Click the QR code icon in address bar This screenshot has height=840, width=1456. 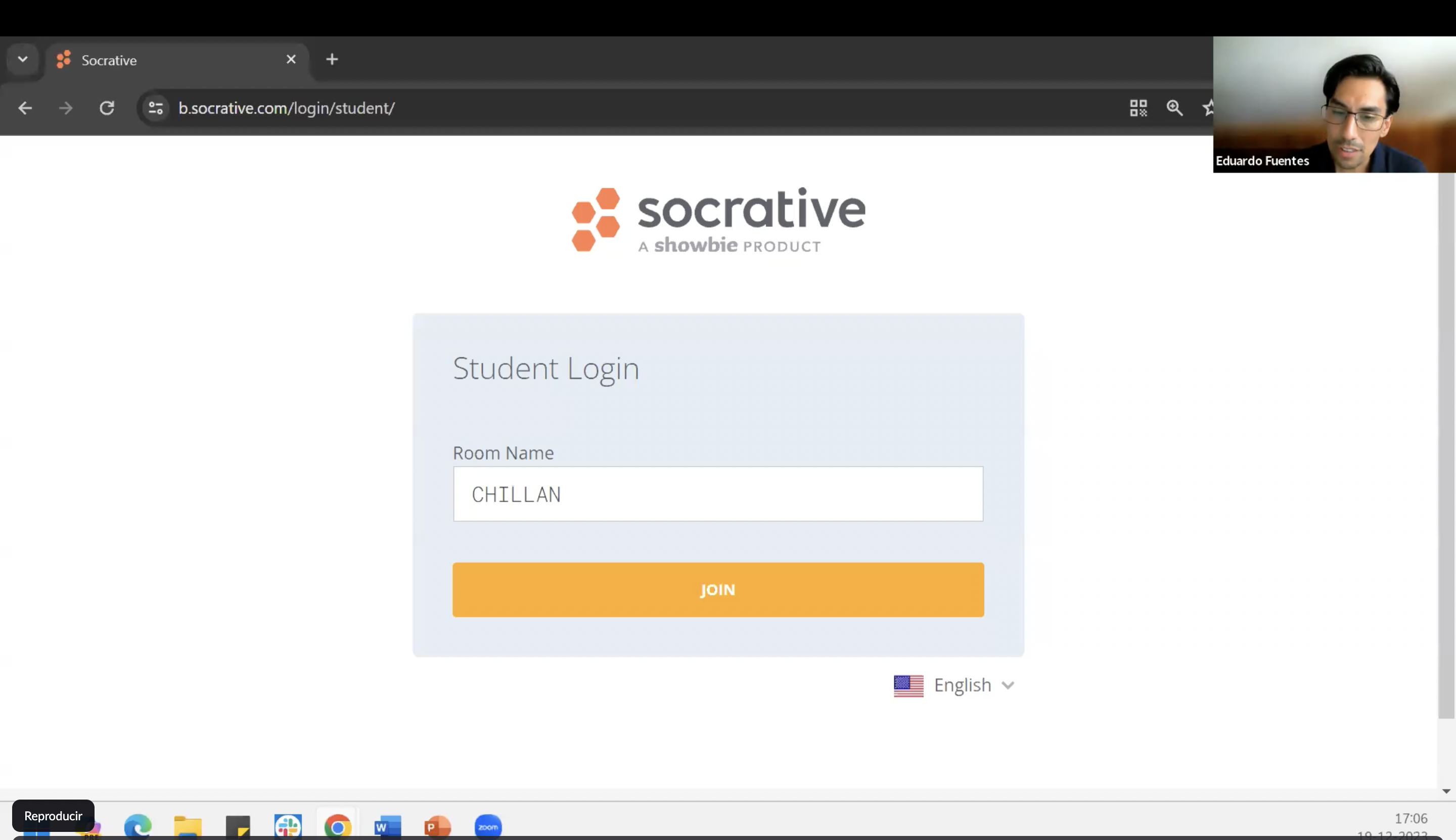pyautogui.click(x=1138, y=108)
